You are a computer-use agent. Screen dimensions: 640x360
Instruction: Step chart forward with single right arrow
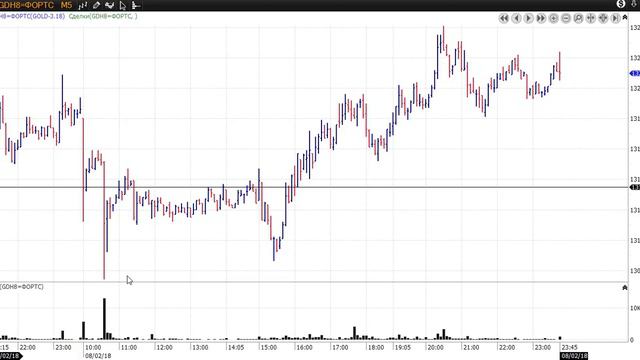click(x=529, y=18)
